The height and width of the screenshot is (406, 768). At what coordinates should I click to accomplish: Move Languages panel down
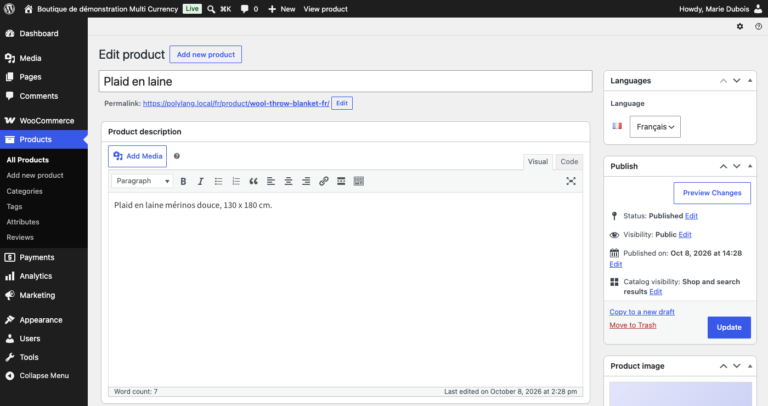click(737, 81)
